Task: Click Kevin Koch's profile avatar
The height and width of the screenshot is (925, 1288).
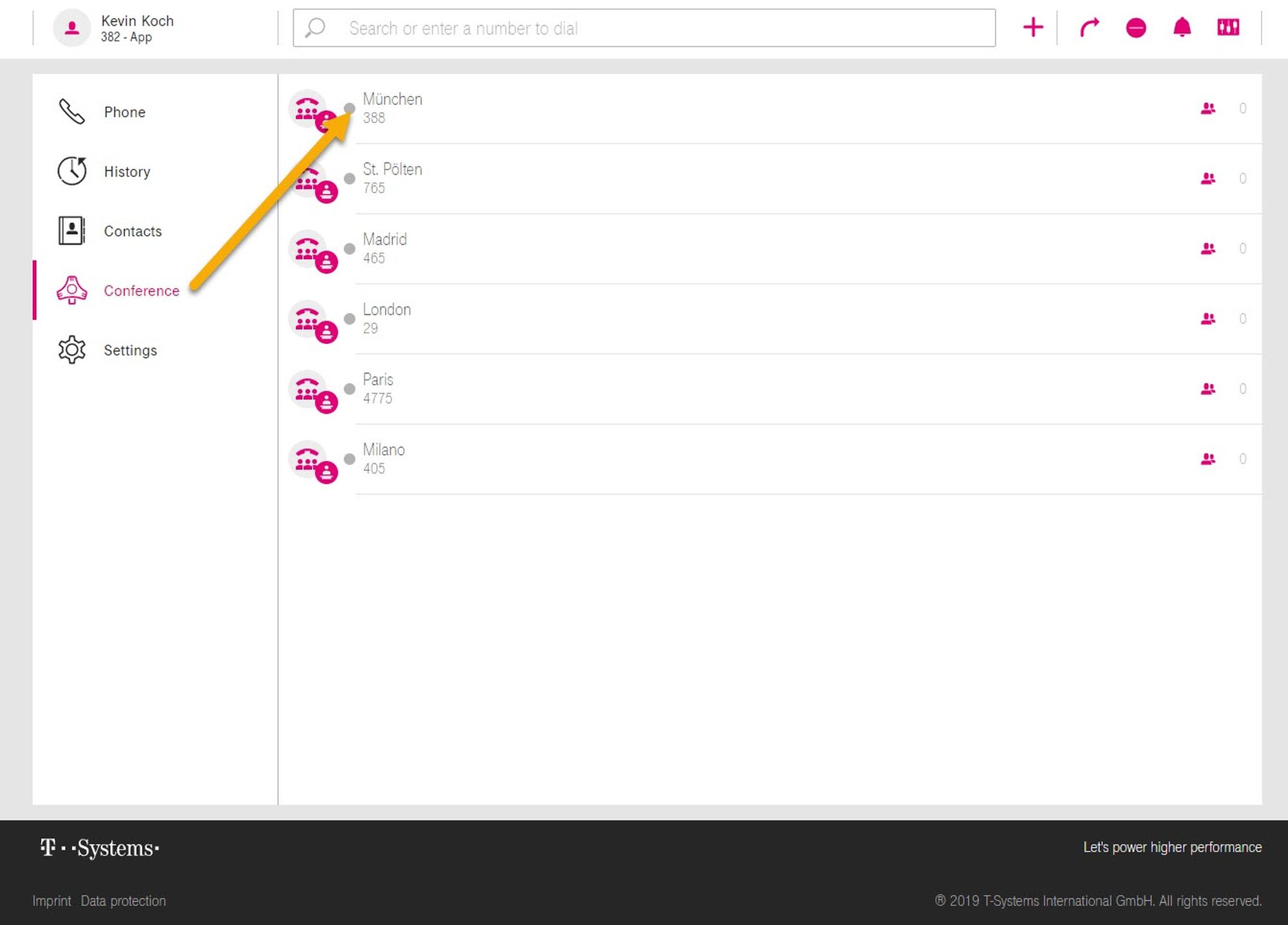Action: pyautogui.click(x=71, y=28)
